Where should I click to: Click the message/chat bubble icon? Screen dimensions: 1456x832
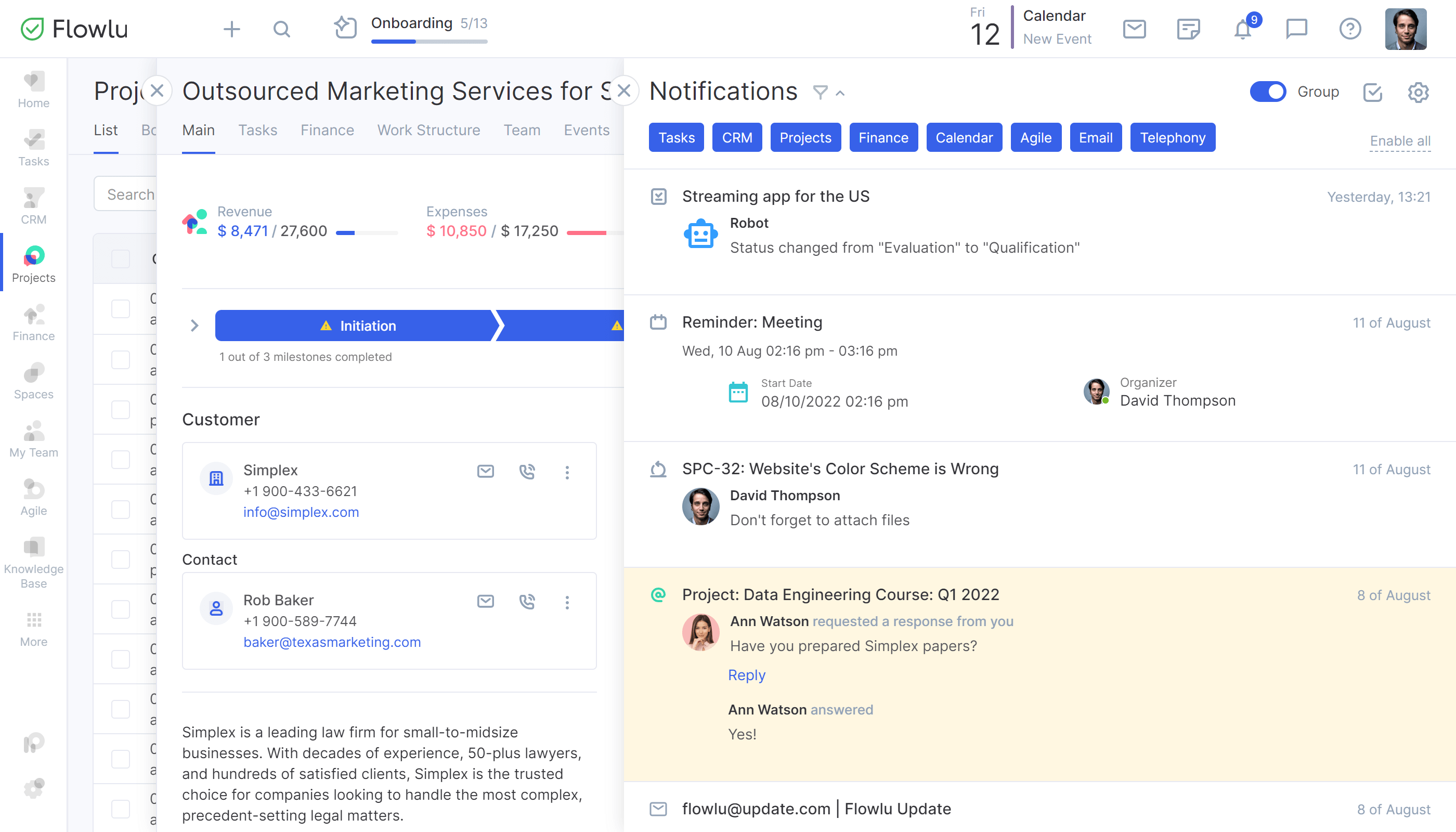pyautogui.click(x=1297, y=28)
